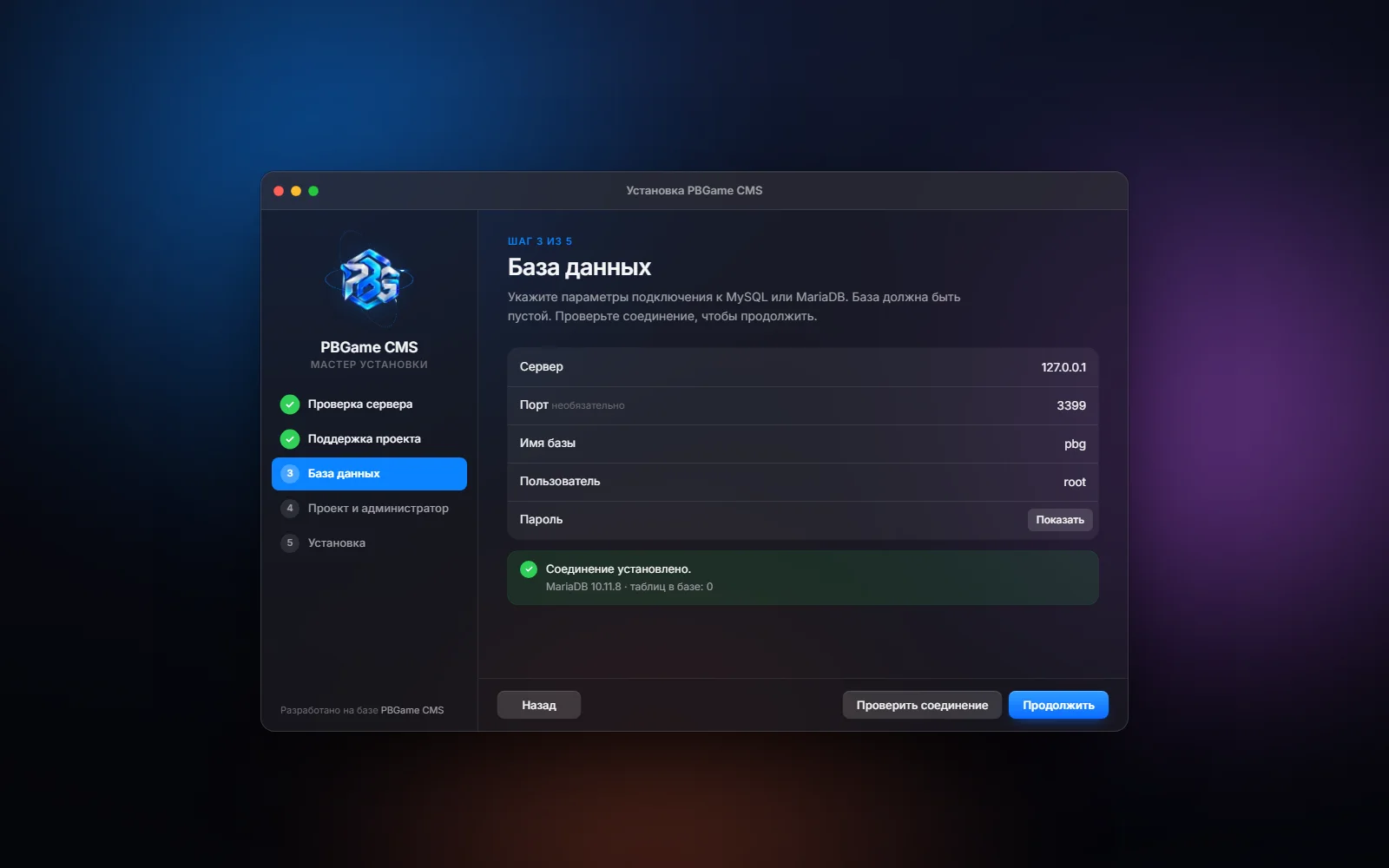Image resolution: width=1389 pixels, height=868 pixels.
Task: Click the window title Установка PBGame CMS
Action: [694, 190]
